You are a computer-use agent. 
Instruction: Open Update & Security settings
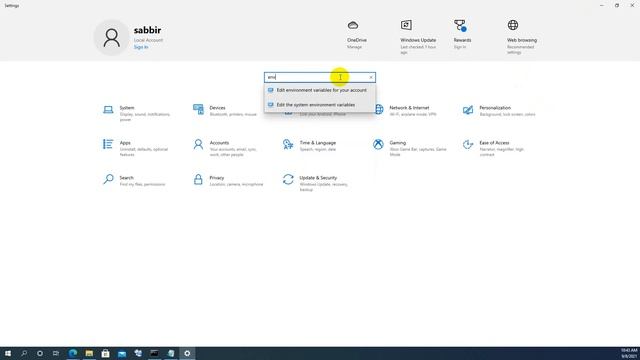(316, 183)
